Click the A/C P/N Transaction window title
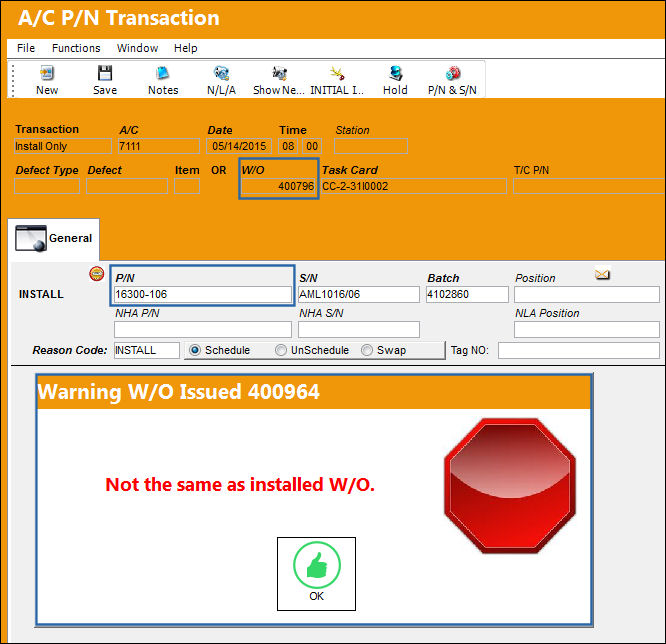666x644 pixels. click(x=119, y=18)
